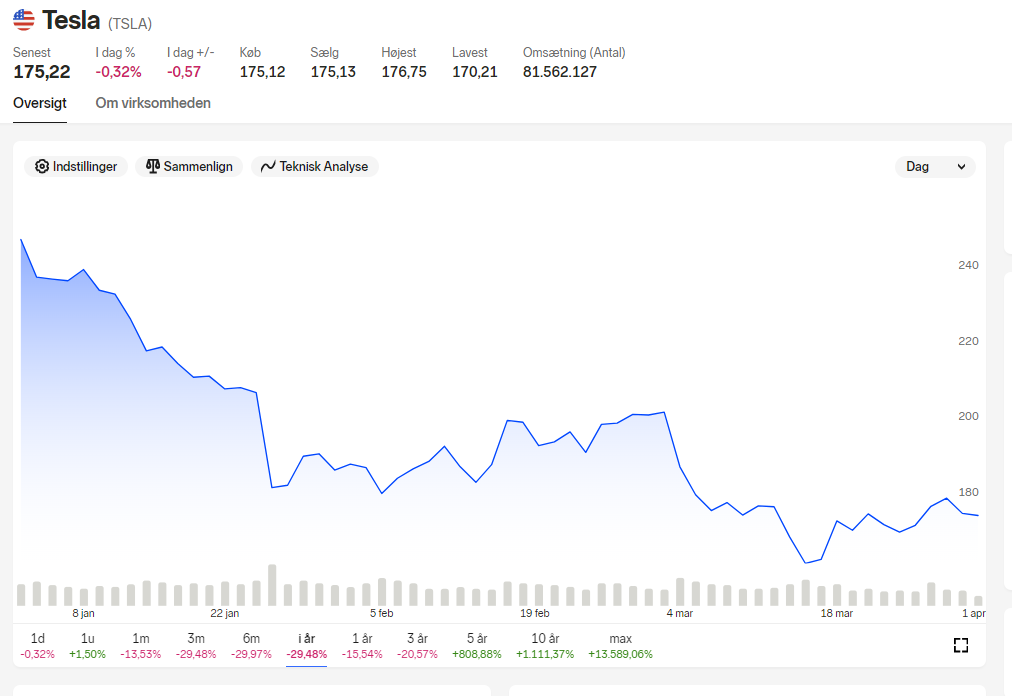The height and width of the screenshot is (696, 1012).
Task: Open Indstillinger gear settings
Action: 76,167
